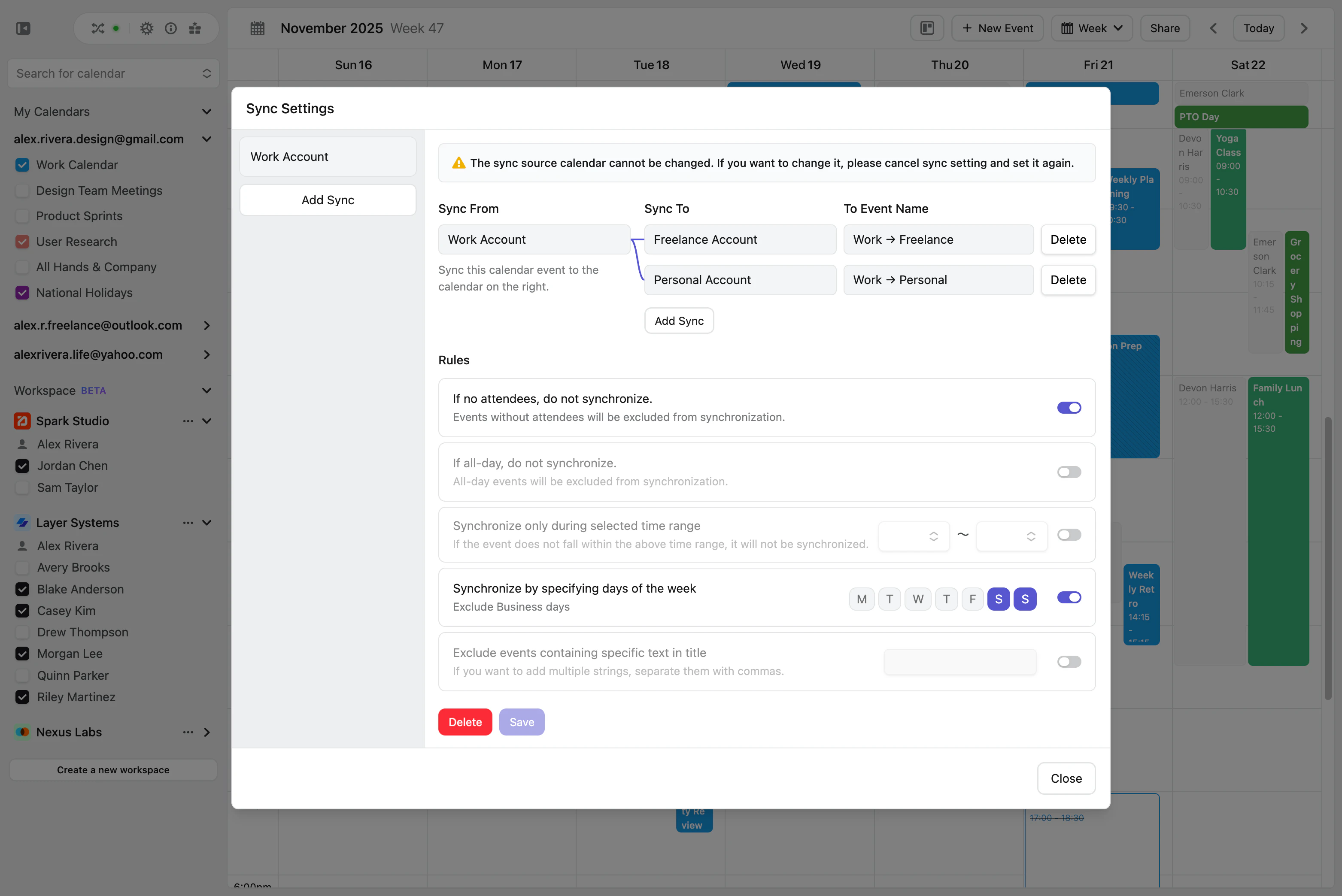Open settings via the gear icon

pos(146,28)
